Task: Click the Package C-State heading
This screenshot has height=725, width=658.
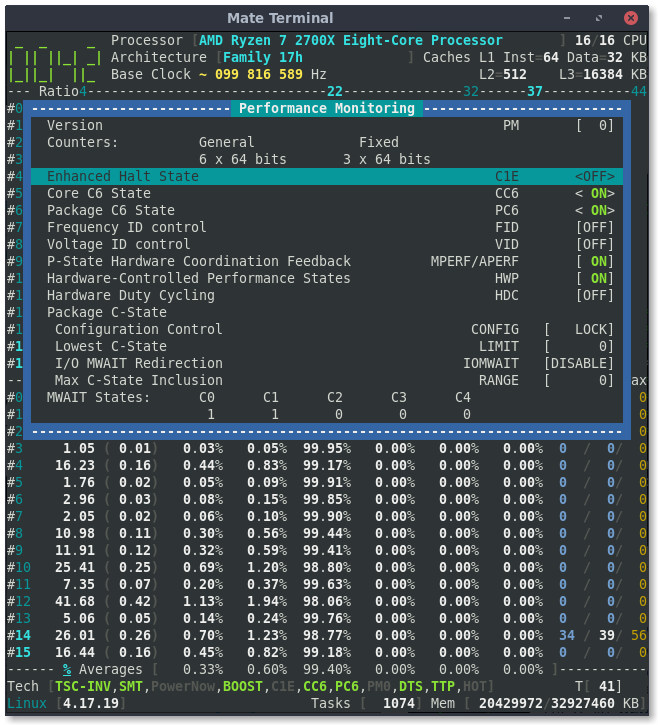Action: (107, 312)
